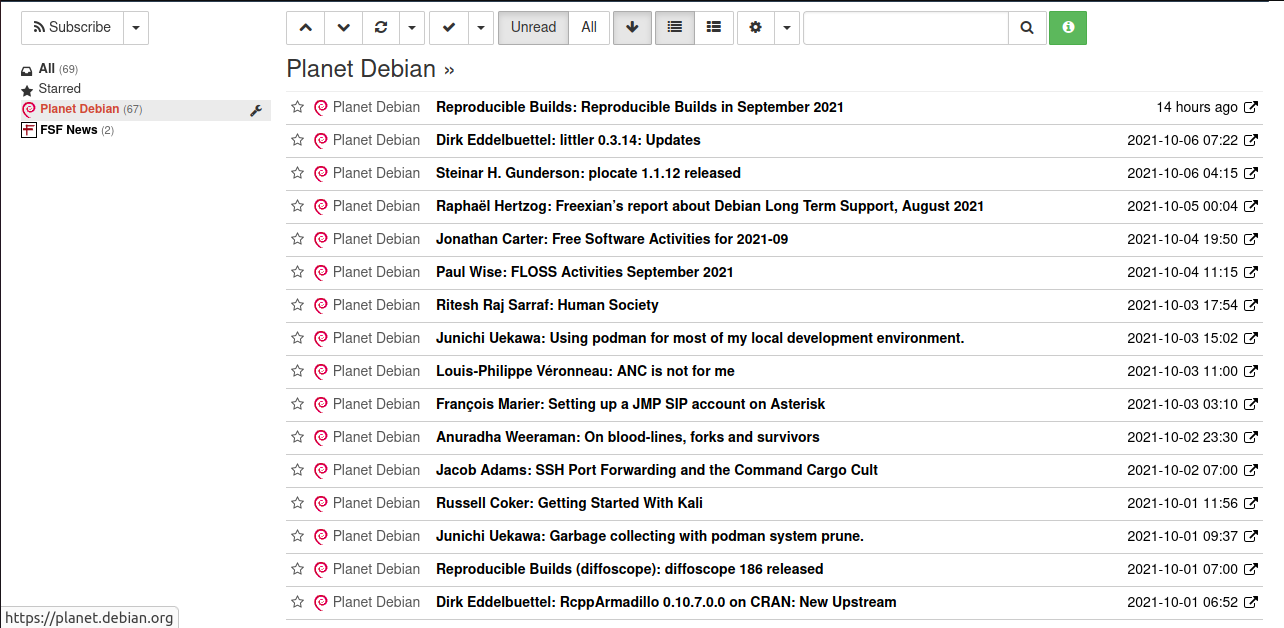Open podman development environment external icon

[x=1250, y=338]
